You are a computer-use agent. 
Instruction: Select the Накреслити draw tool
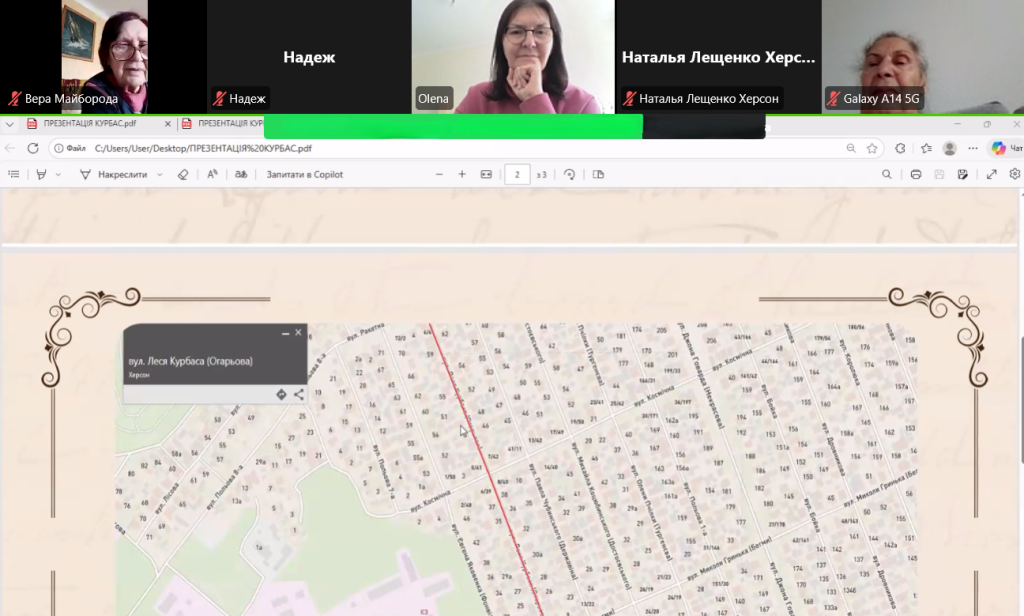click(114, 174)
